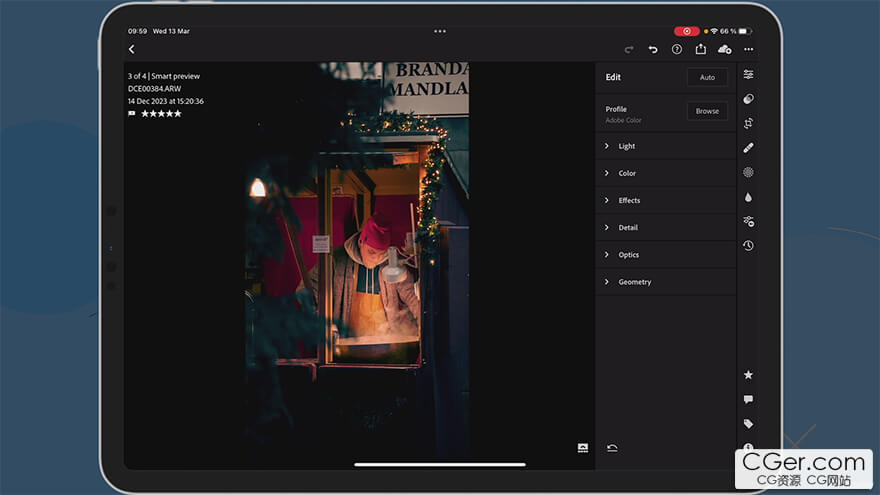
Task: Toggle the flag next to stars
Action: 132,113
